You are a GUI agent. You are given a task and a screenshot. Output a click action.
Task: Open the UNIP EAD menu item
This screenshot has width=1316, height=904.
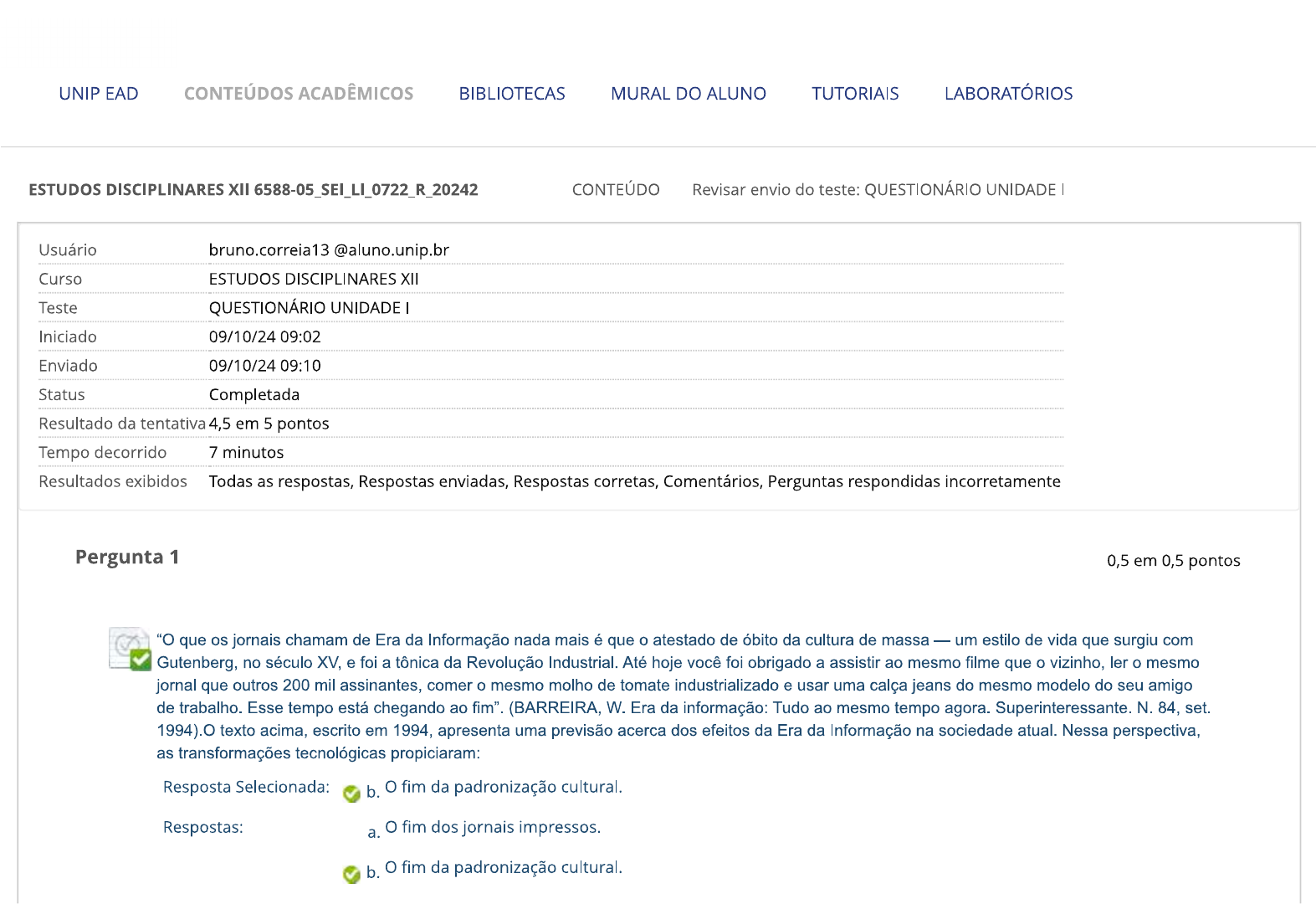(99, 94)
